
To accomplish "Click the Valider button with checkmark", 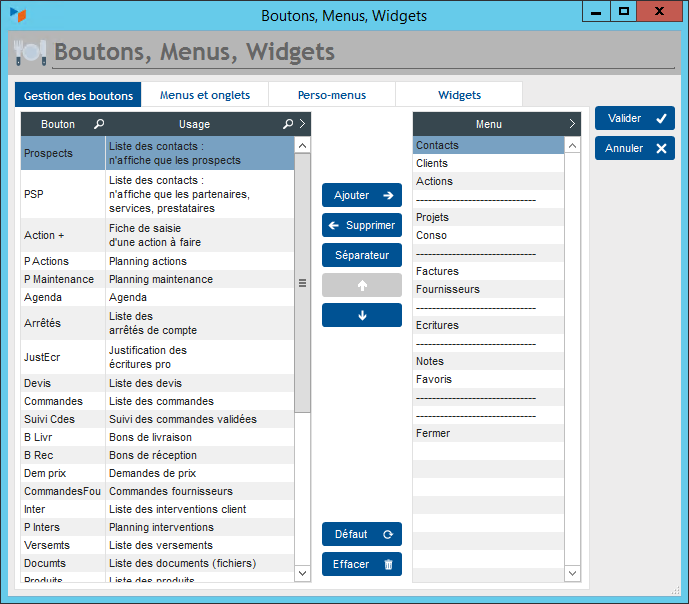I will 634,118.
